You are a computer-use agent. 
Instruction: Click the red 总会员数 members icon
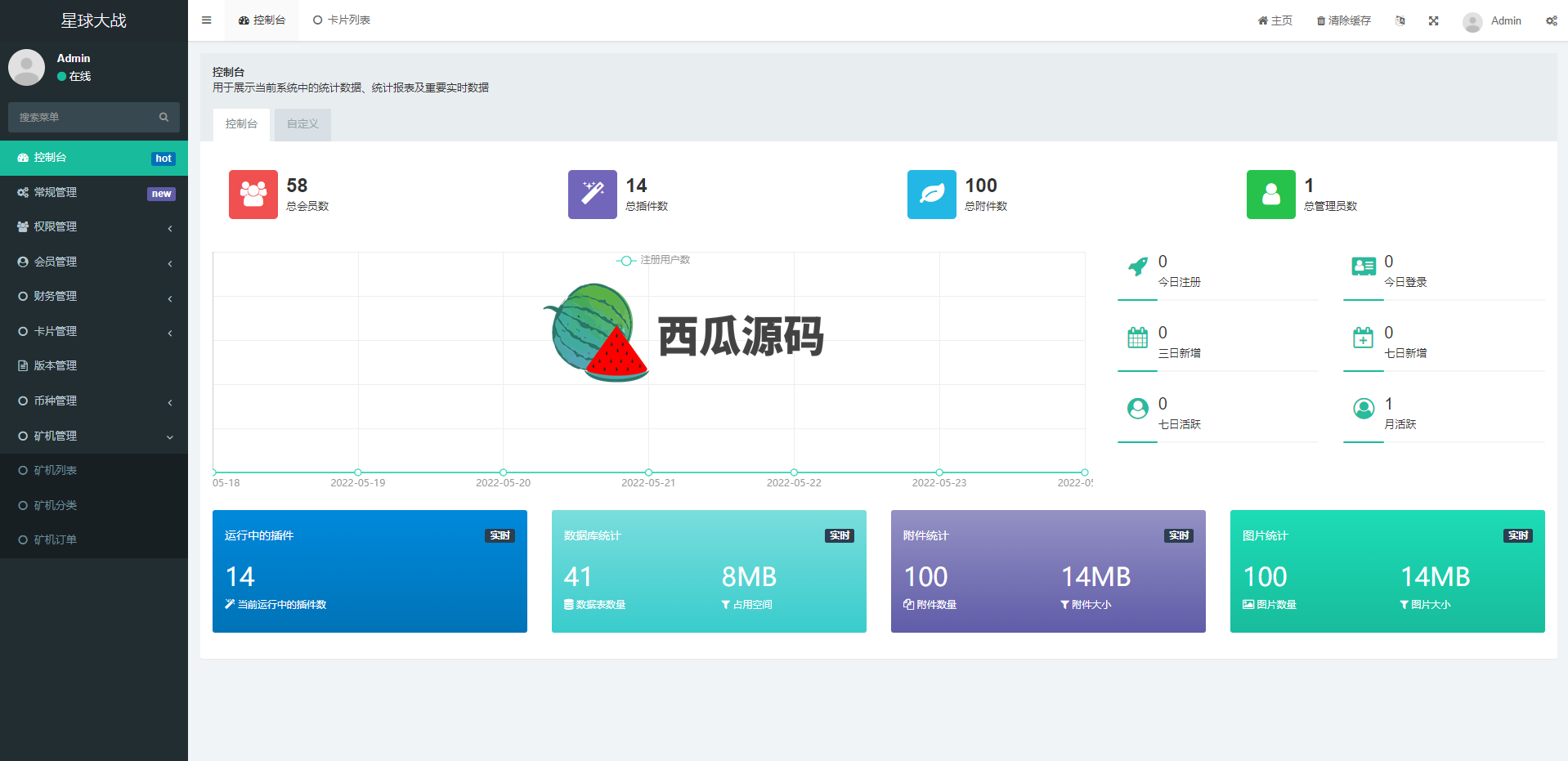253,195
